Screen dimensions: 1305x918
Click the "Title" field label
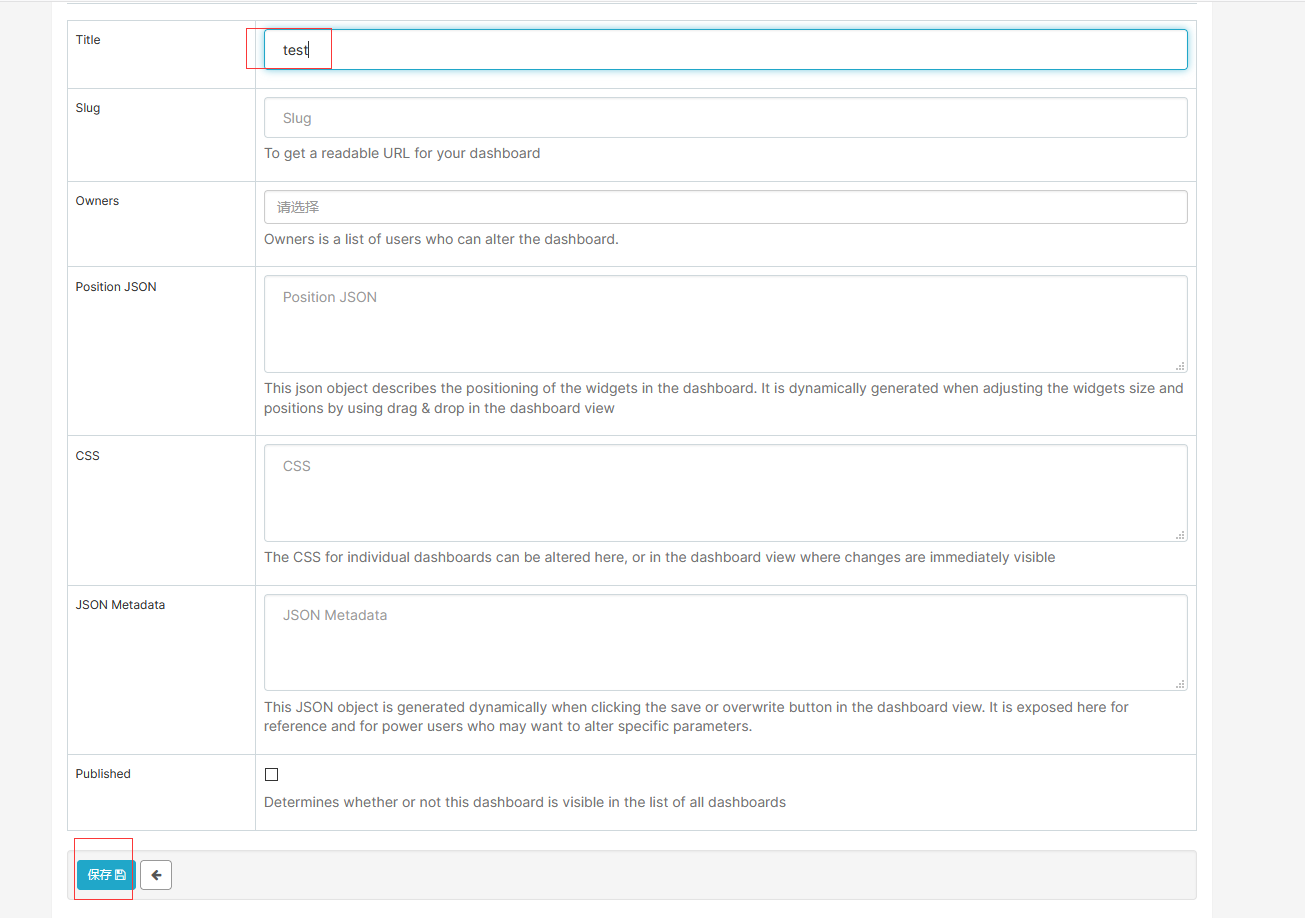click(x=88, y=40)
